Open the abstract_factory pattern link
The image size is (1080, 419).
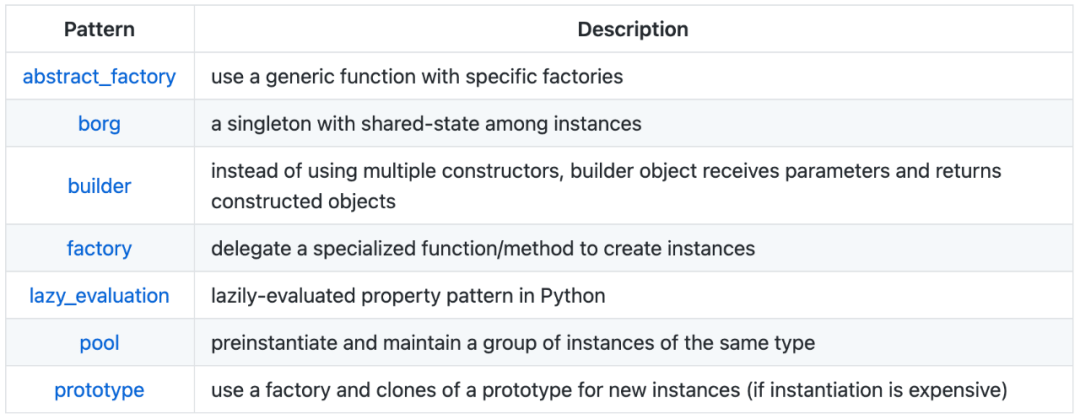coord(99,77)
